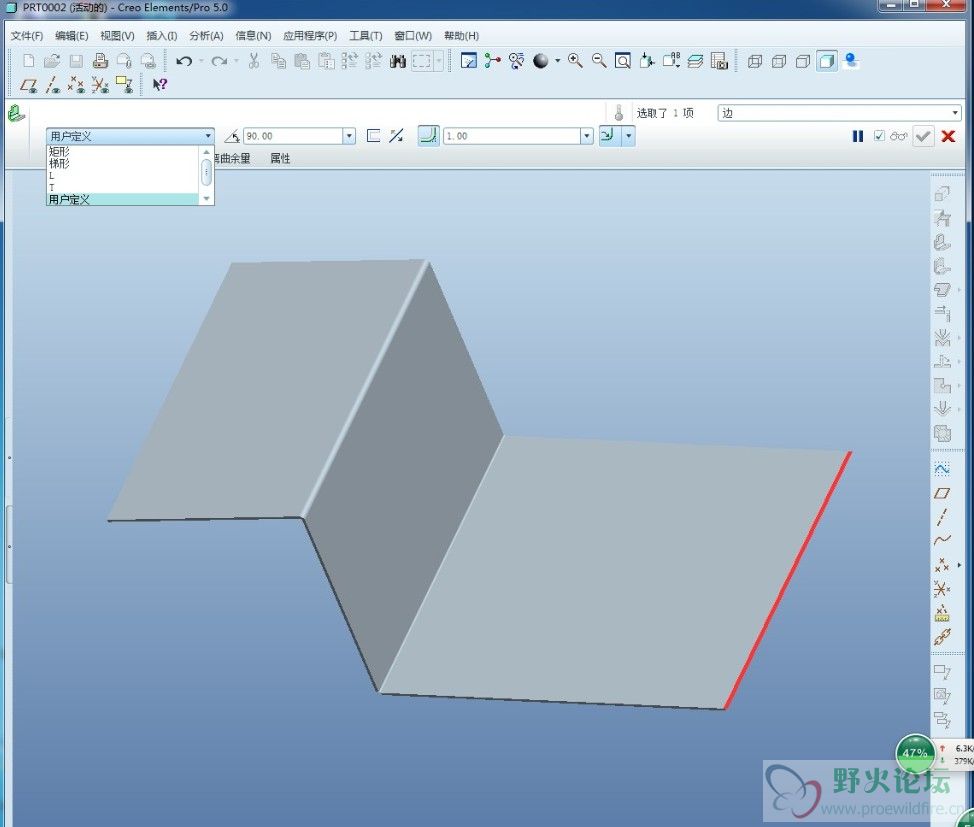Select the coordinate system tool on right
The width and height of the screenshot is (974, 827).
tap(942, 588)
